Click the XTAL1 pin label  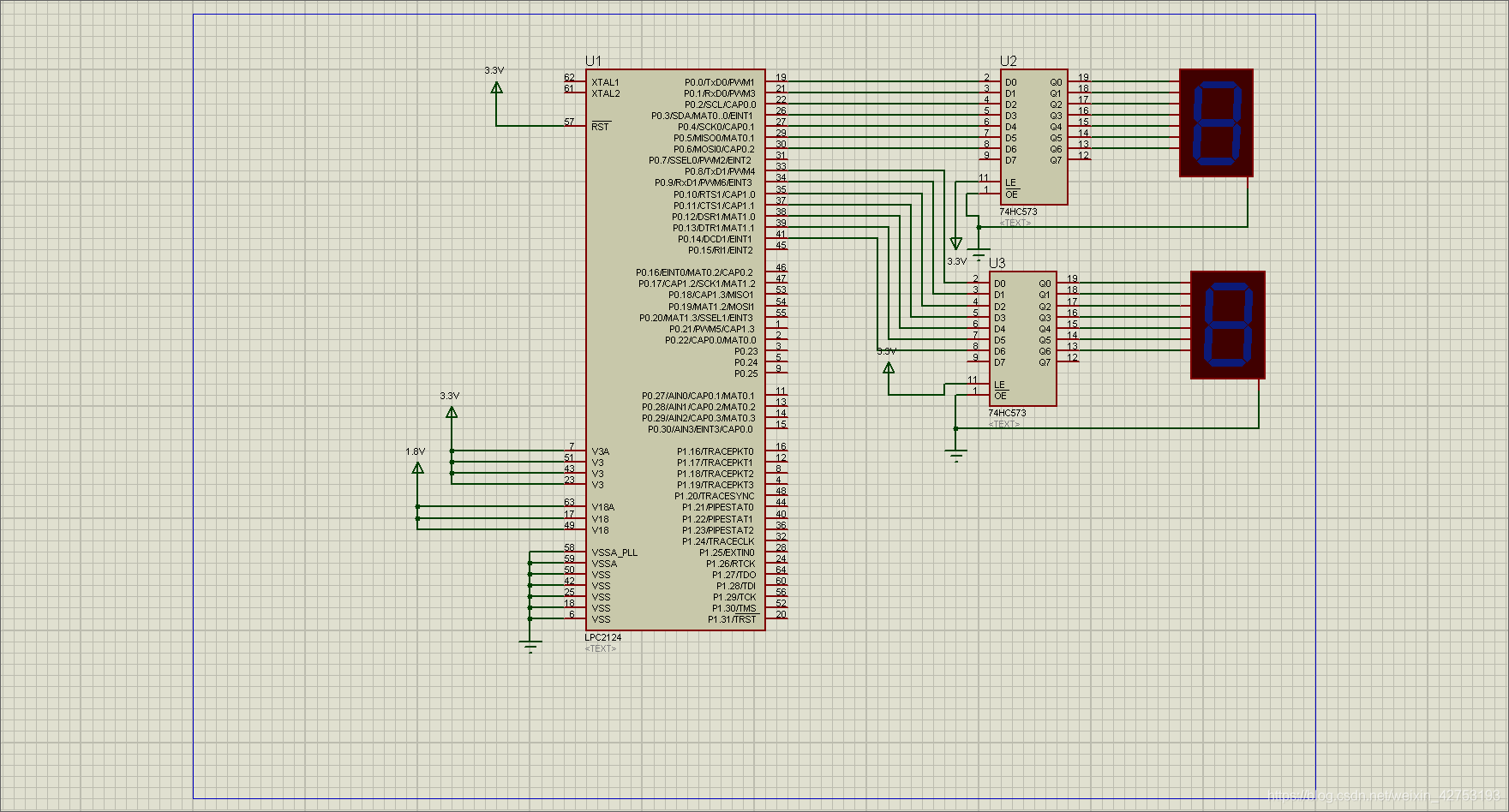(x=605, y=82)
